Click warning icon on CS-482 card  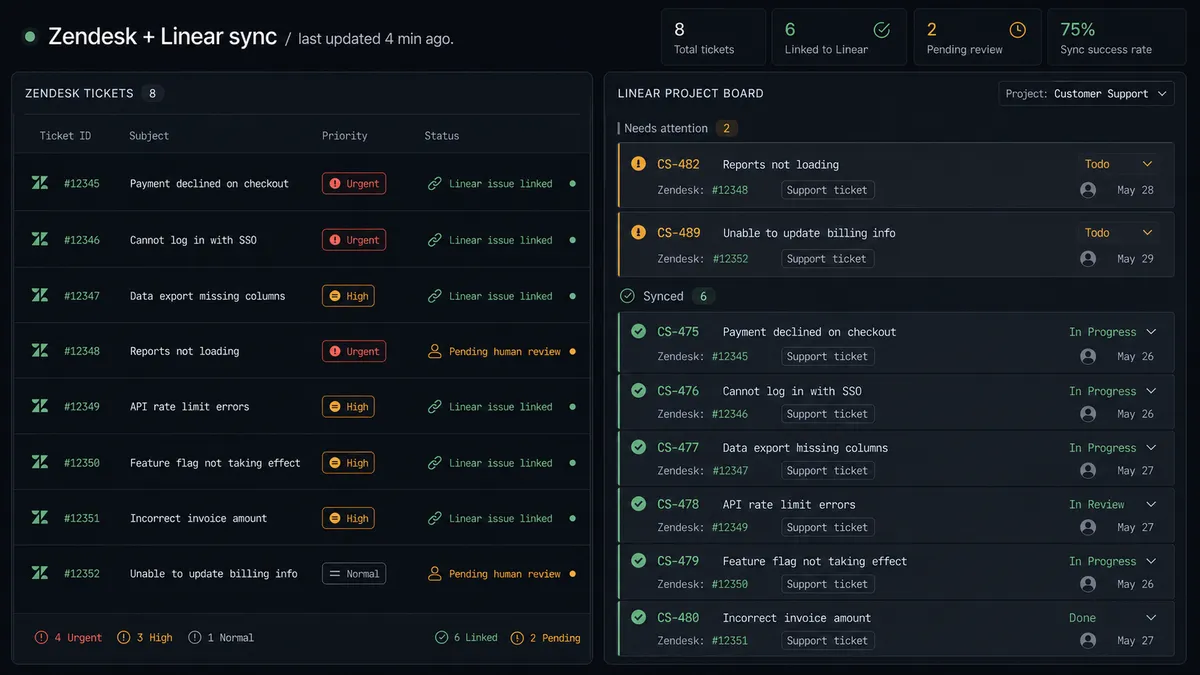pos(638,164)
